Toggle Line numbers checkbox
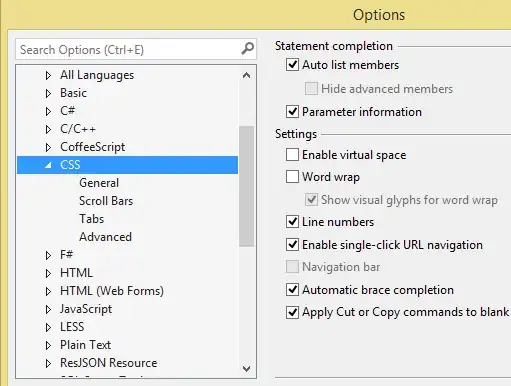Viewport: 511px width, 386px height. [x=292, y=222]
